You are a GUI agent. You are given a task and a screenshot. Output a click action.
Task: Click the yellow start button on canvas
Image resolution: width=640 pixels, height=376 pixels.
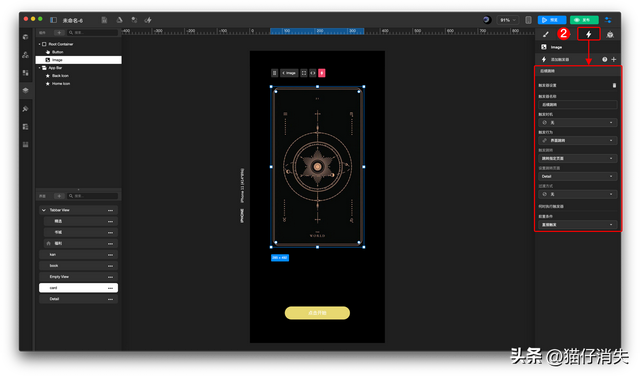point(317,313)
